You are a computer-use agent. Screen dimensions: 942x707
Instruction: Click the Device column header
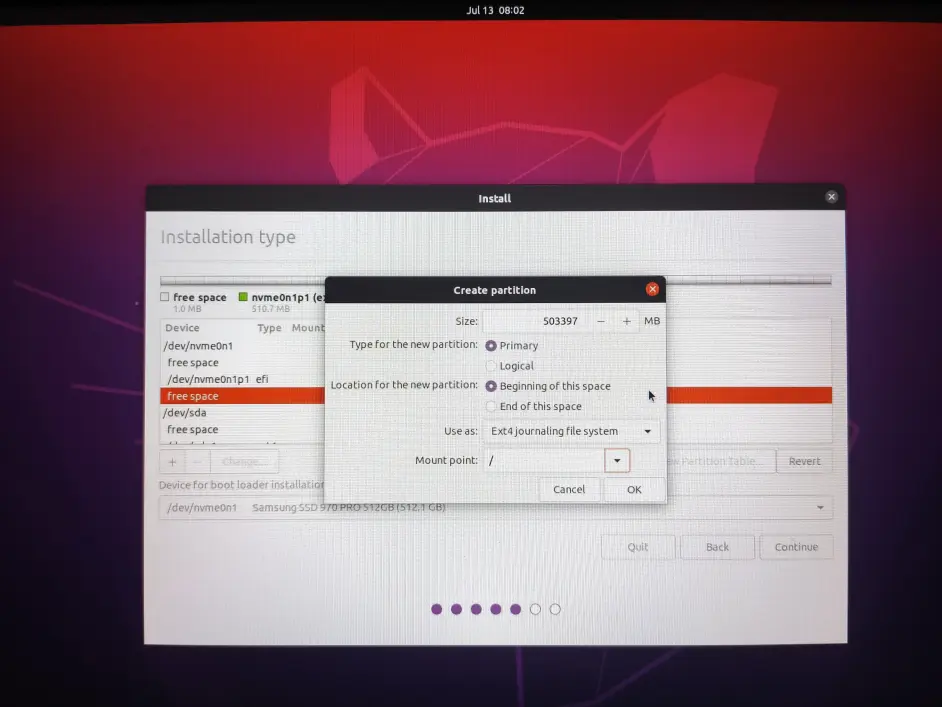tap(182, 328)
